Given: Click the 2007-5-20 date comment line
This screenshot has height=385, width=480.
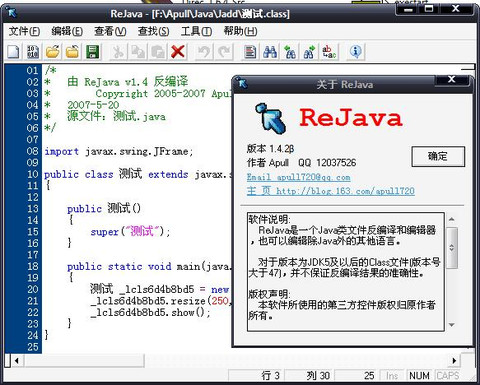Looking at the screenshot, I should point(93,105).
